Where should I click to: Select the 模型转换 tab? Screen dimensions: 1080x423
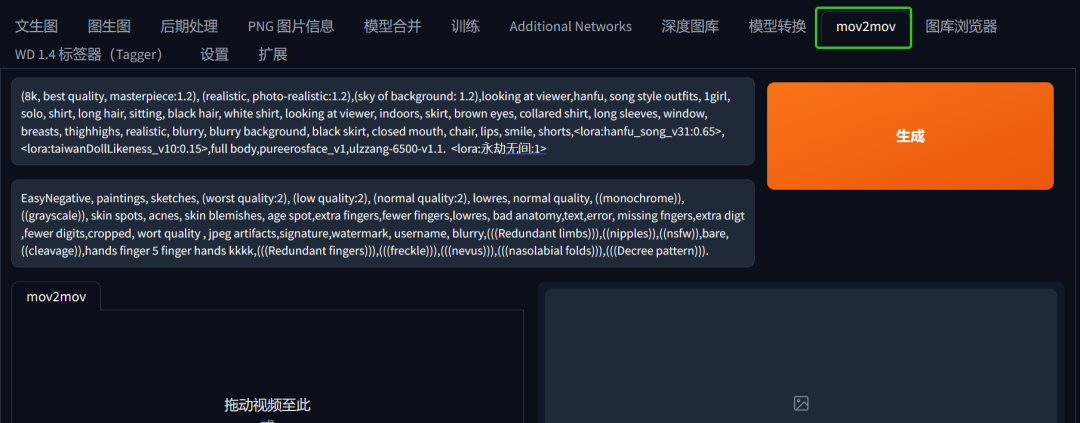(x=777, y=27)
